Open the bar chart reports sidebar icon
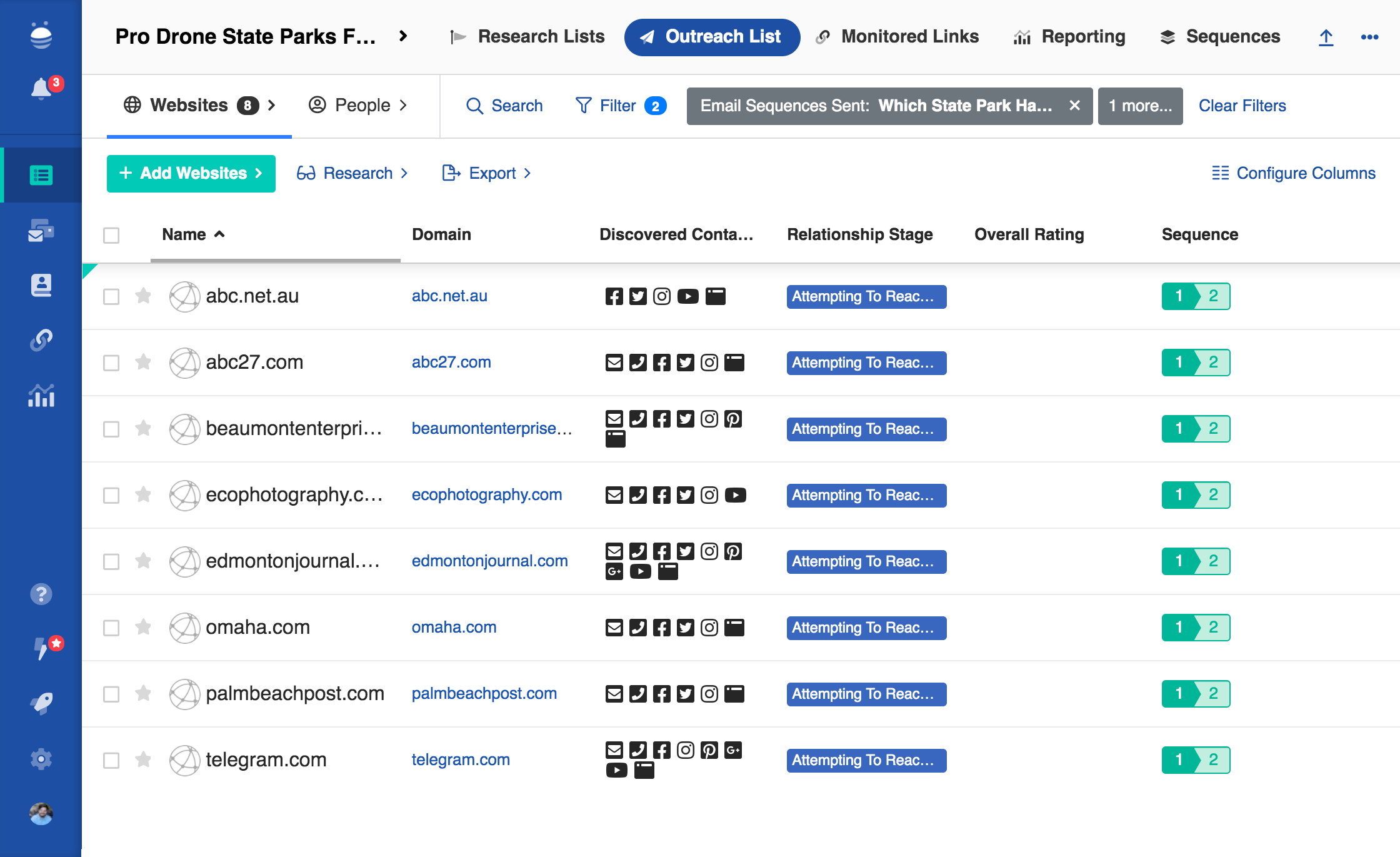 click(41, 396)
